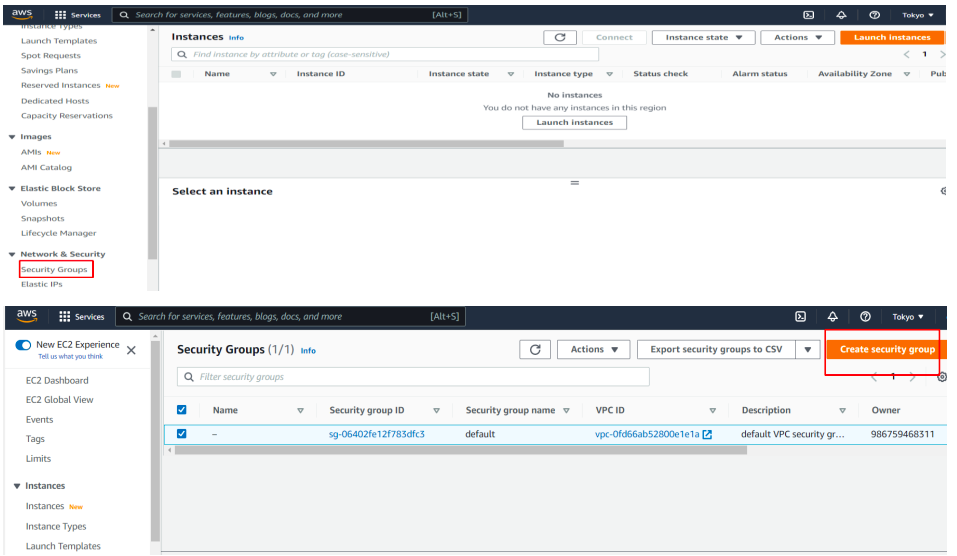Toggle the New EC2 Experience switch
The image size is (957, 556).
pyautogui.click(x=23, y=345)
